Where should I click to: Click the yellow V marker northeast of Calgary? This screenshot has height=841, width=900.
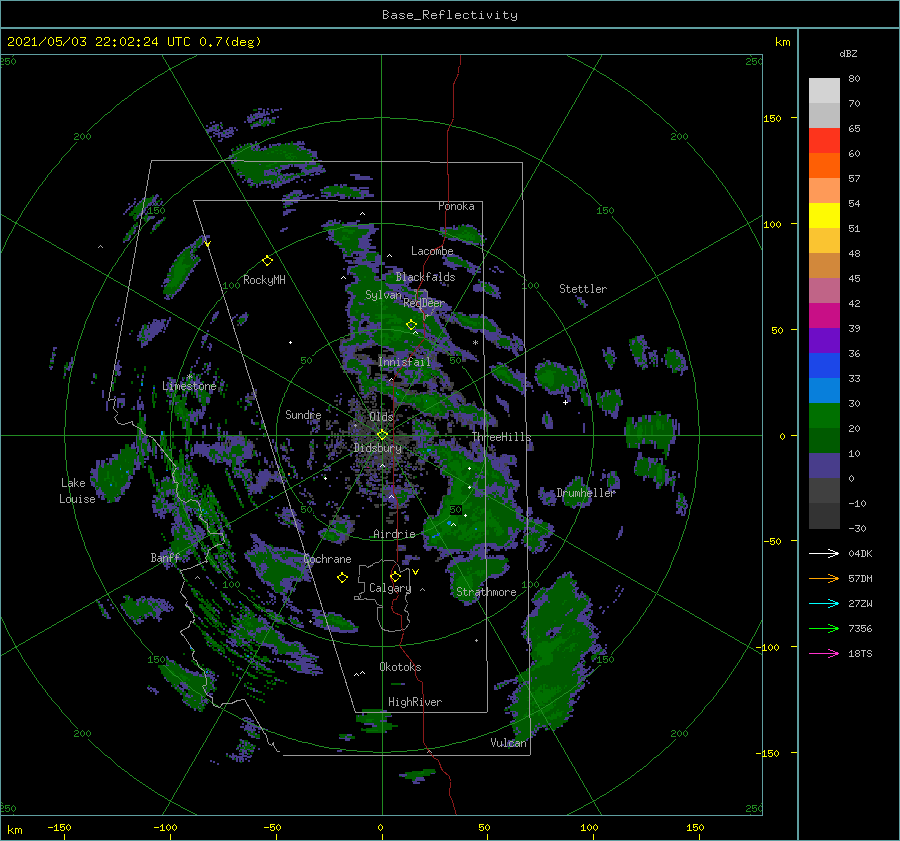tap(416, 572)
